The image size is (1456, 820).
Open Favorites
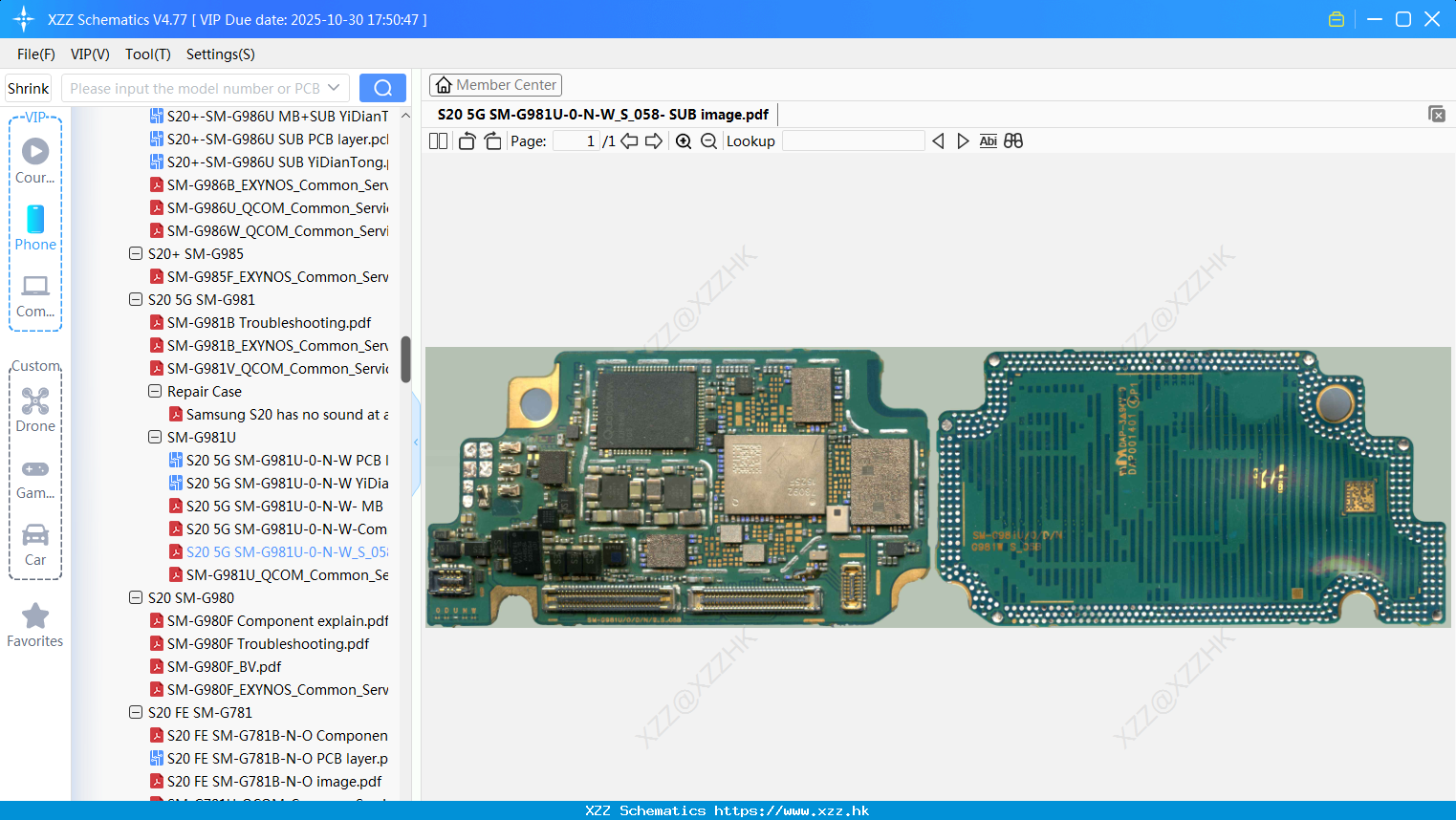(x=35, y=626)
